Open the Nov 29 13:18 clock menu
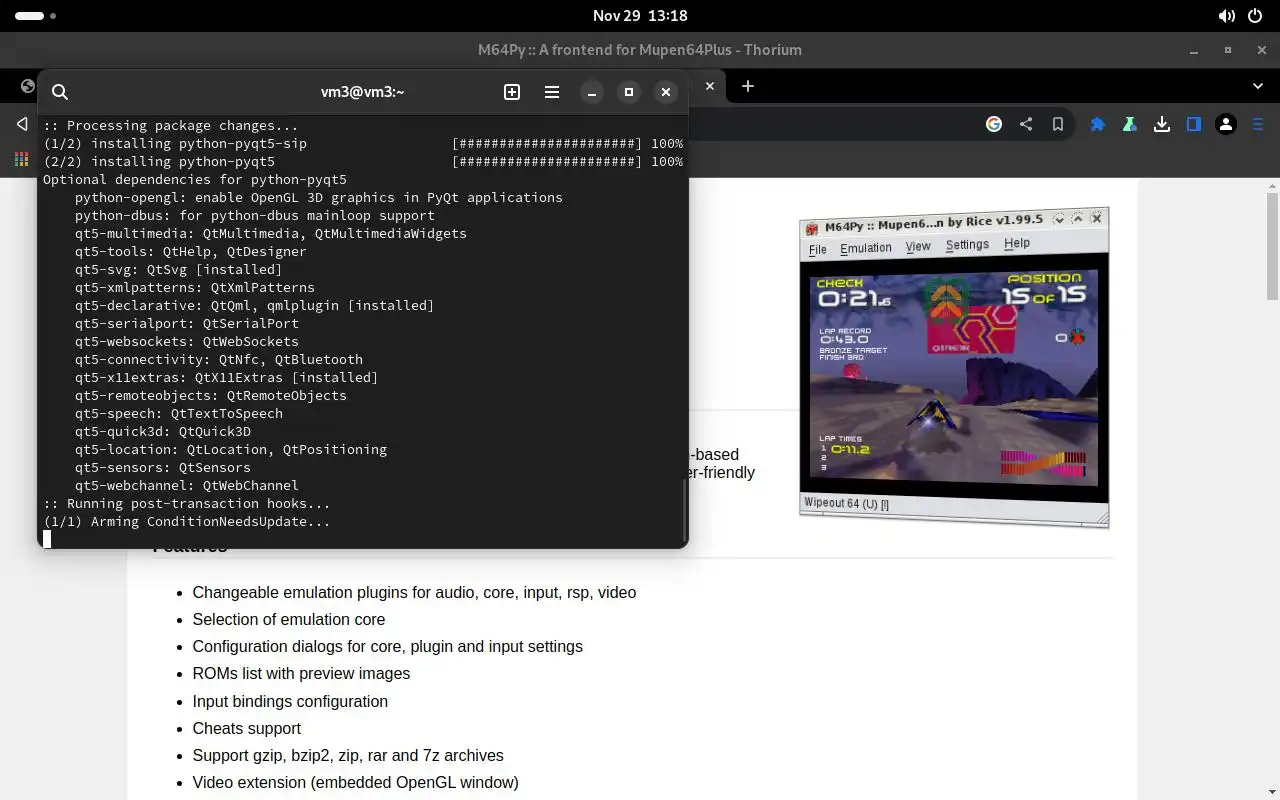Image resolution: width=1280 pixels, height=800 pixels. coord(640,16)
